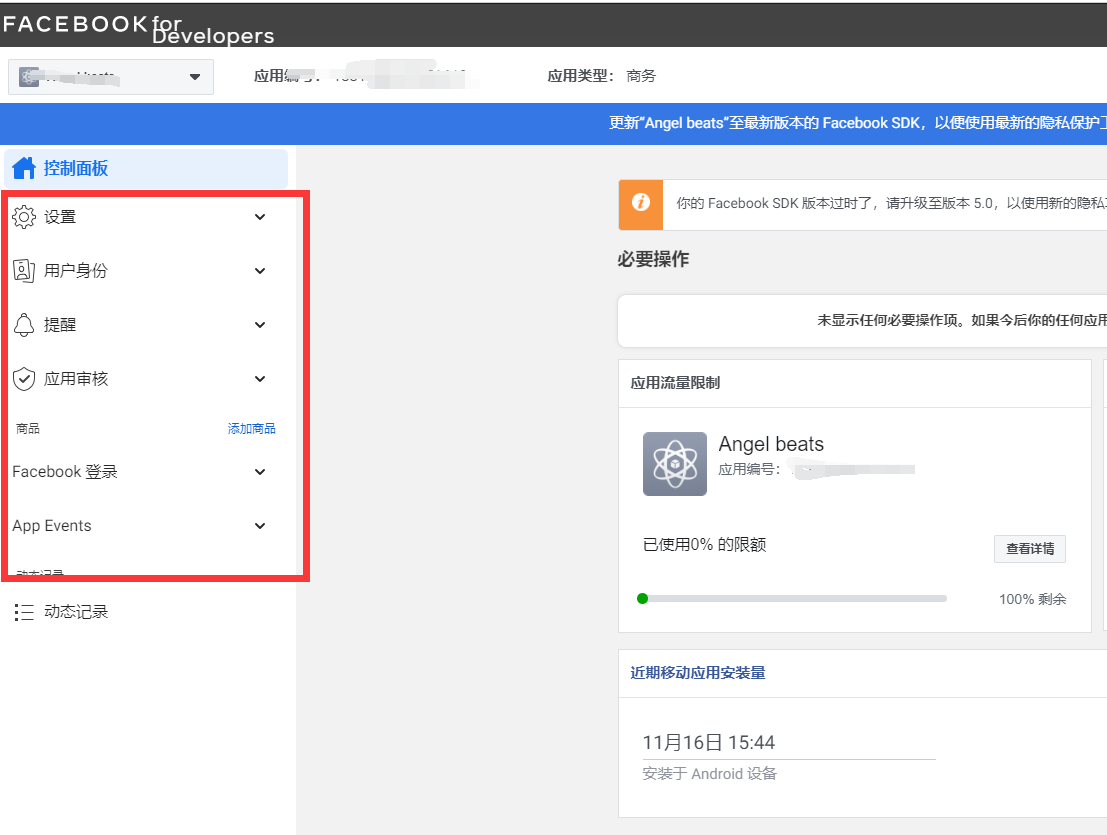Click the home icon beside 控制面板
This screenshot has height=835, width=1107.
24,168
